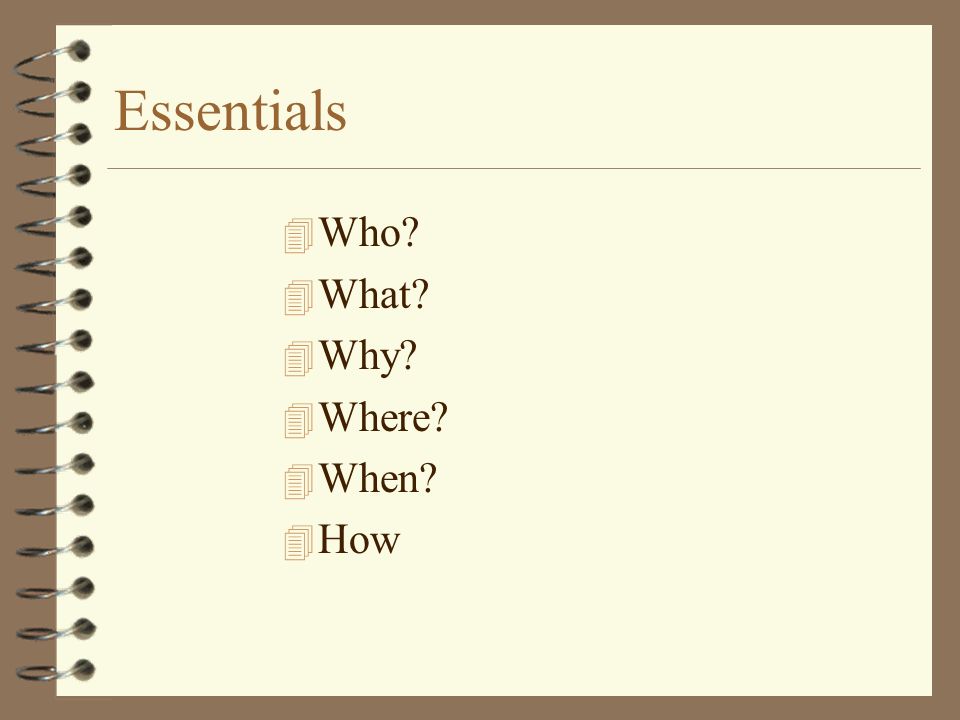Click the horizontal line under the title
The image size is (960, 720).
point(514,168)
